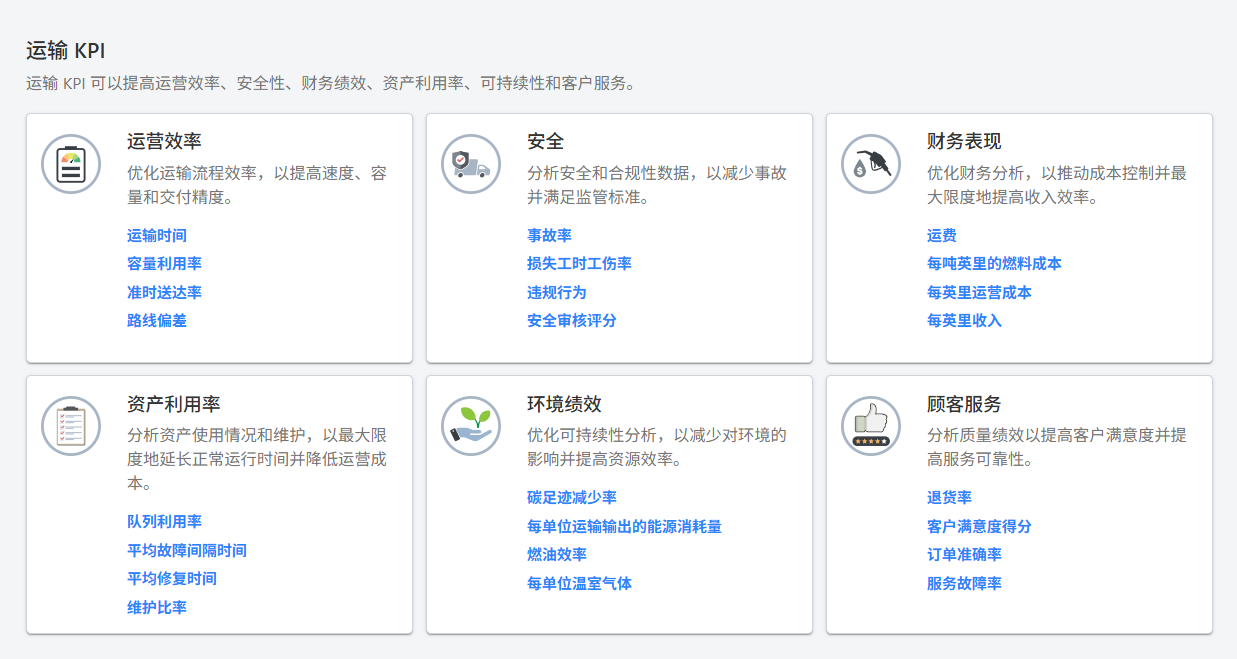Click the plant-in-hand icon for 环境绩效

[x=470, y=426]
